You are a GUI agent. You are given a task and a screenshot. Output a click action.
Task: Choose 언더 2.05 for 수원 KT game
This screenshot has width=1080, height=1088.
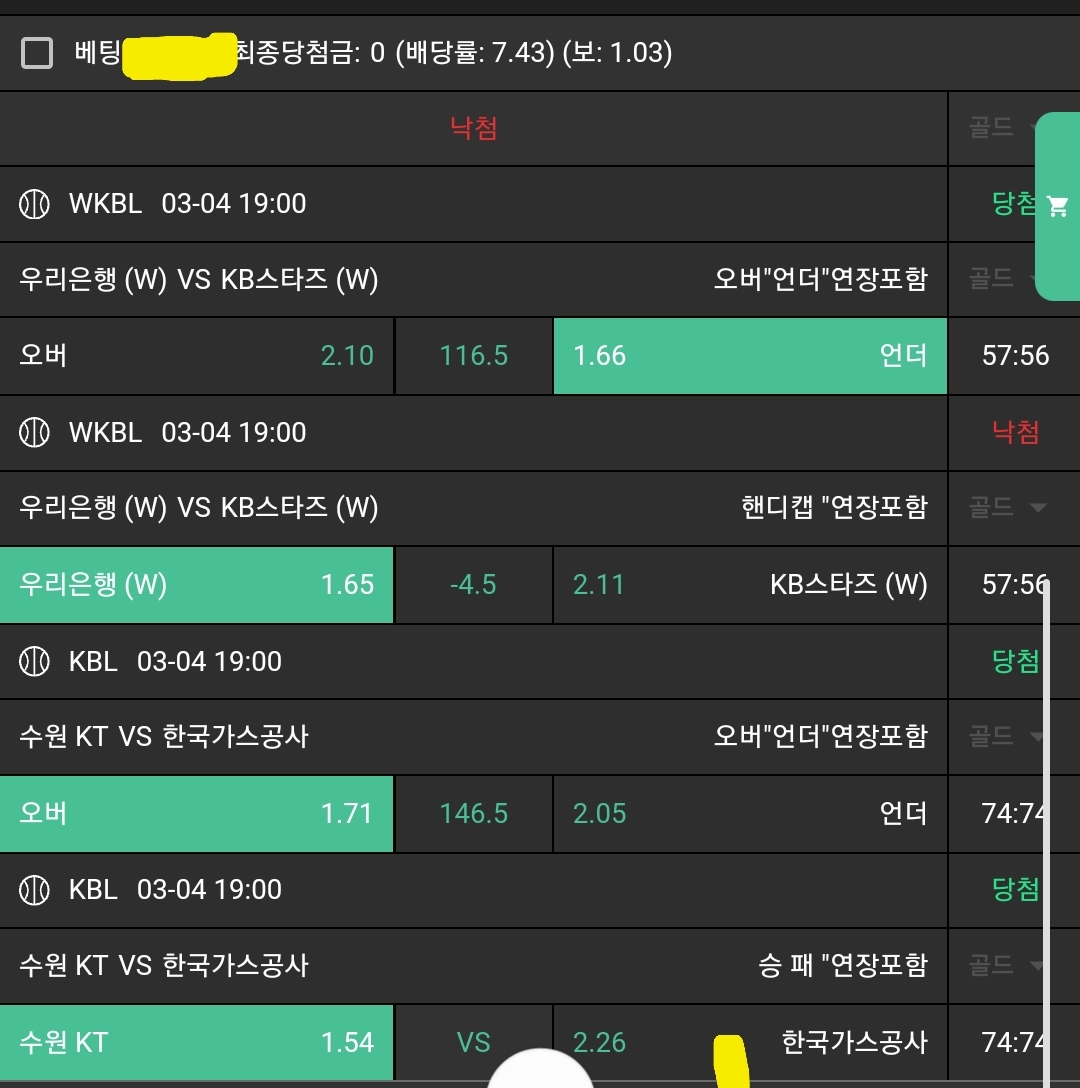(x=750, y=814)
